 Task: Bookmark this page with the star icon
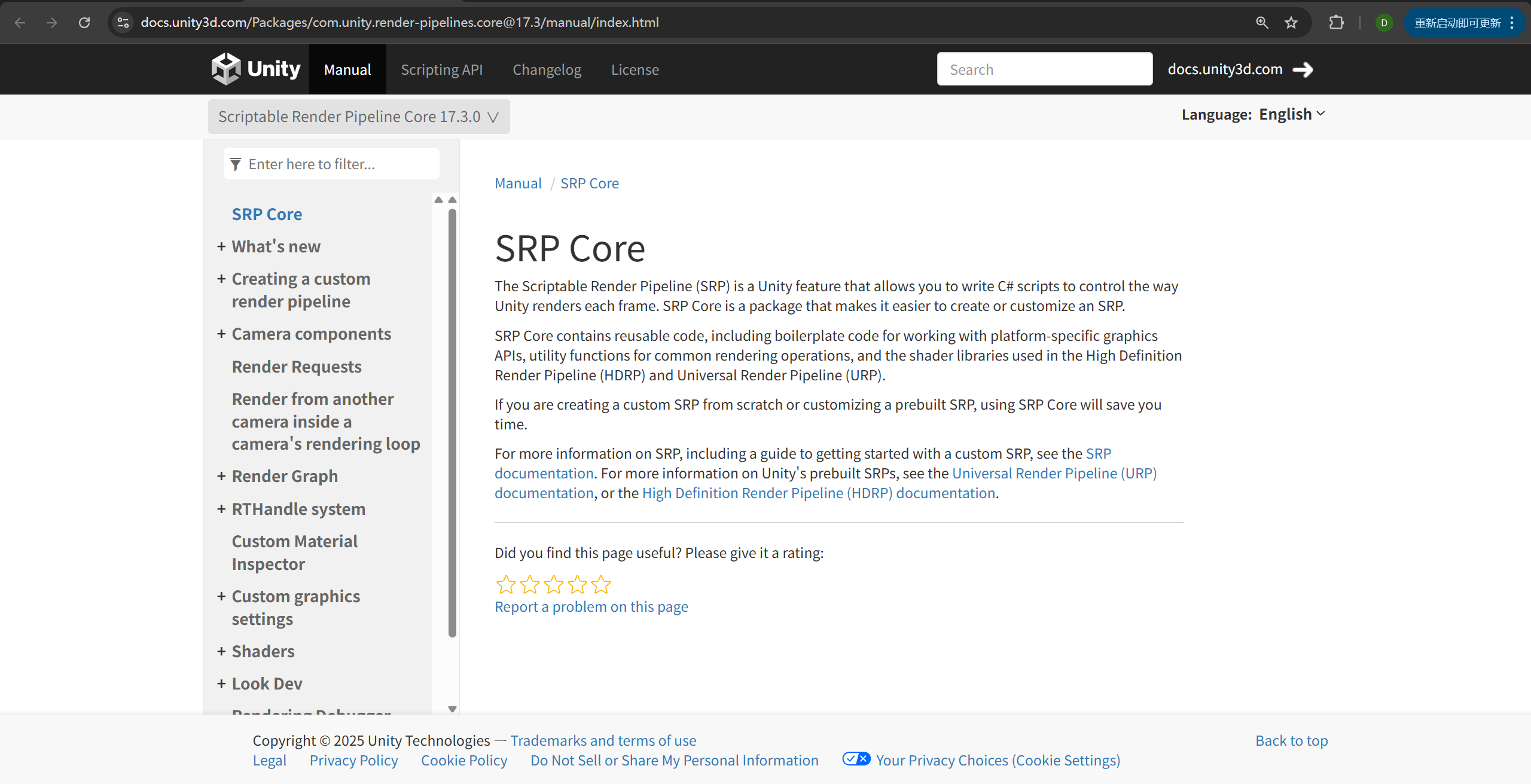click(1291, 23)
